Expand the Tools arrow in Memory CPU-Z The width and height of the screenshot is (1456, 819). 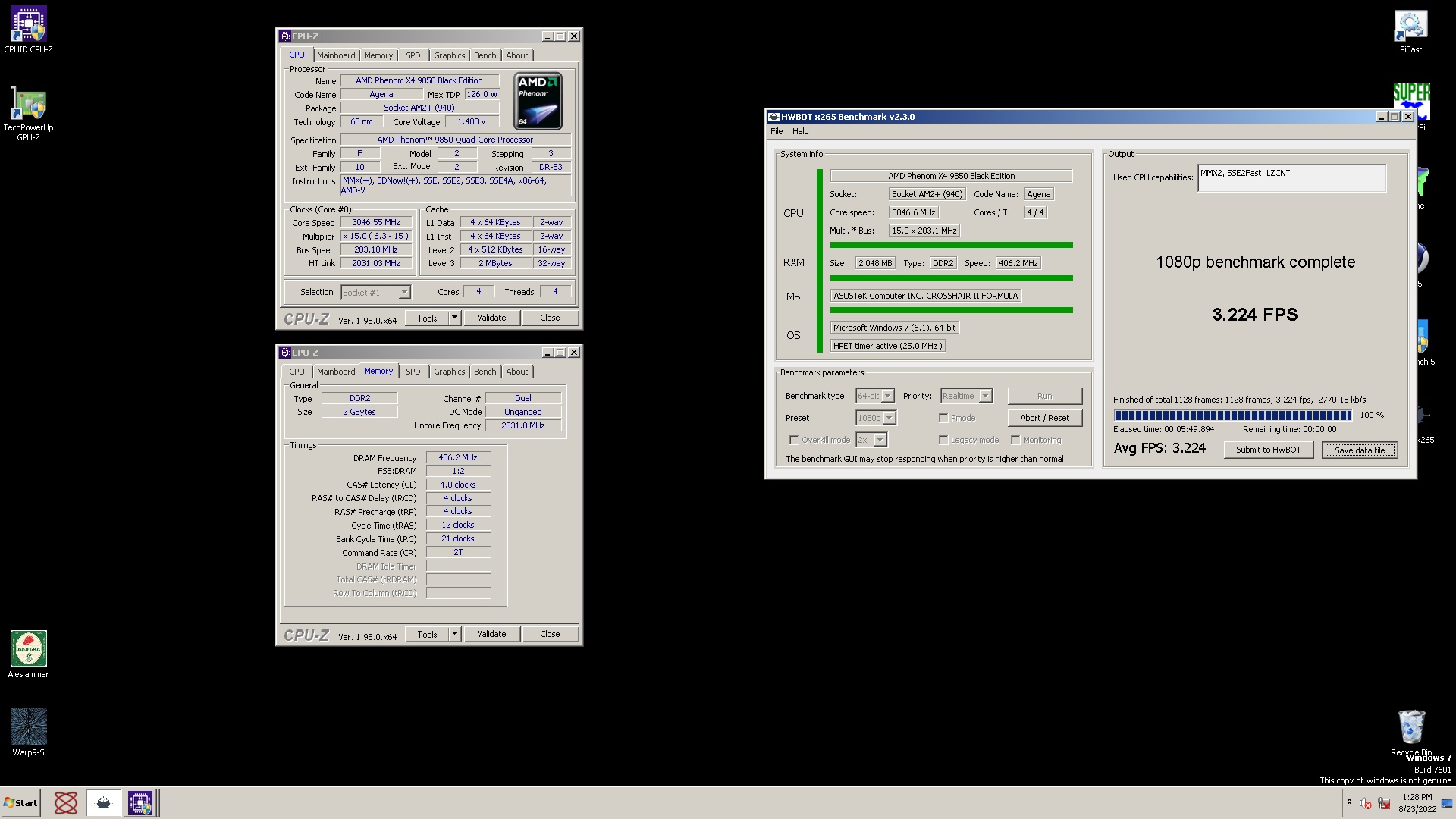(455, 634)
